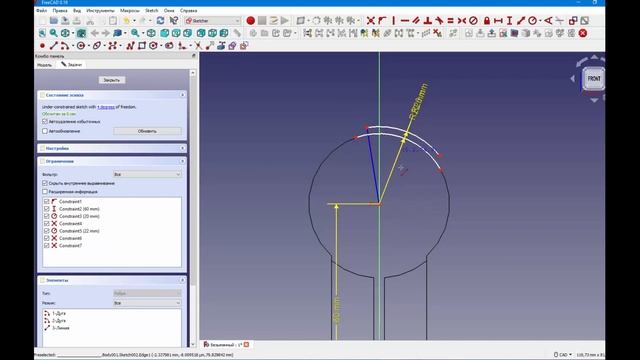Apply coincident constraint from the constraints toolbar
Viewport: 640px width, 360px height.
[371, 20]
